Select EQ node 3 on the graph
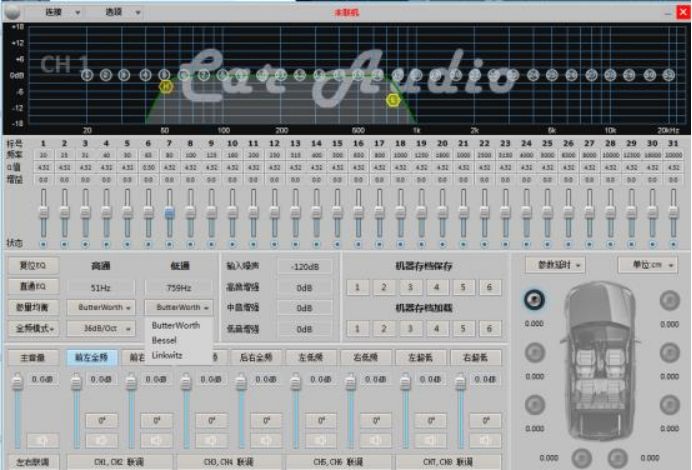Screen dimensions: 692x470 (124, 75)
